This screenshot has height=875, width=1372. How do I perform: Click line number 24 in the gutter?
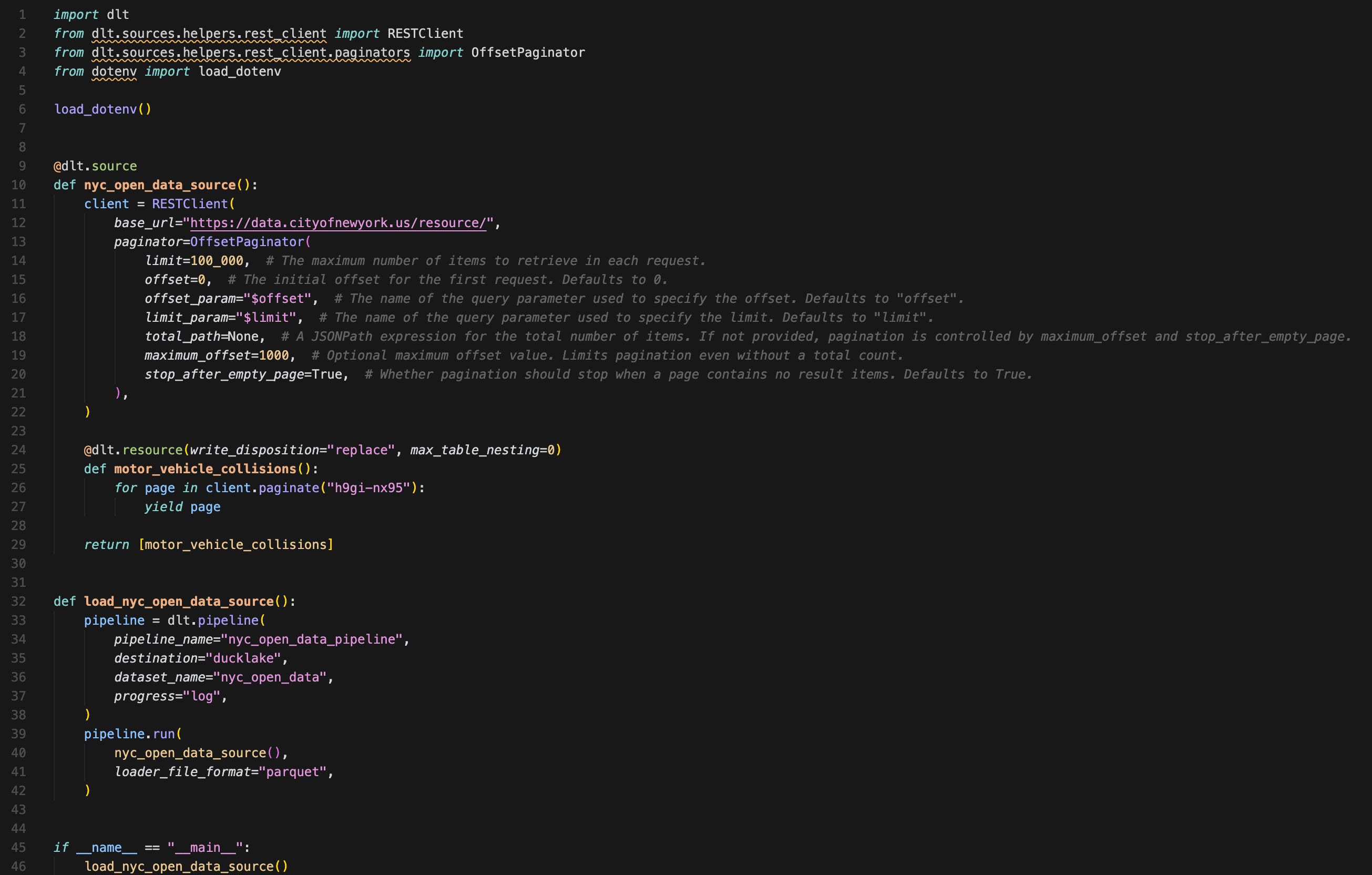19,450
